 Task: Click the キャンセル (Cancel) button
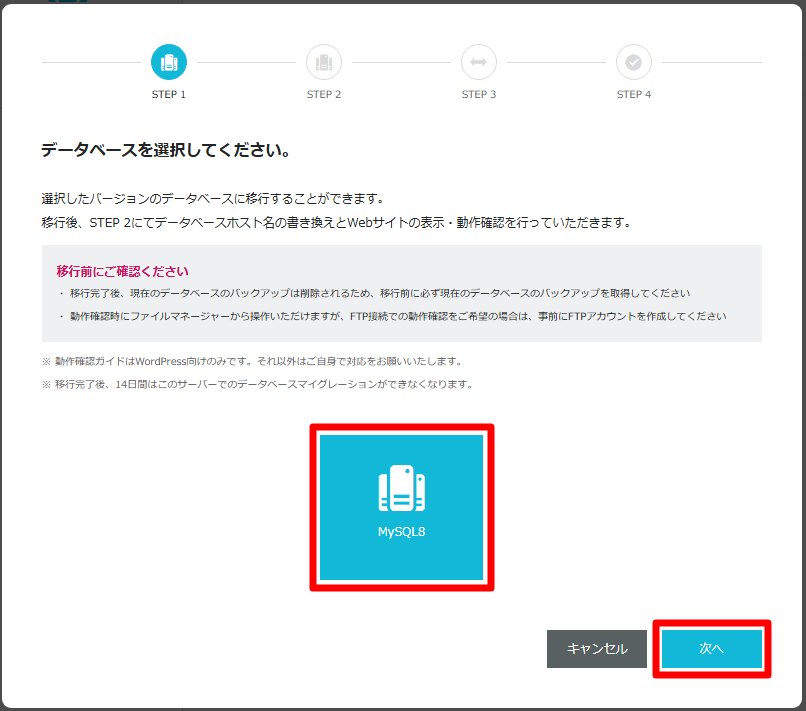pyautogui.click(x=596, y=648)
